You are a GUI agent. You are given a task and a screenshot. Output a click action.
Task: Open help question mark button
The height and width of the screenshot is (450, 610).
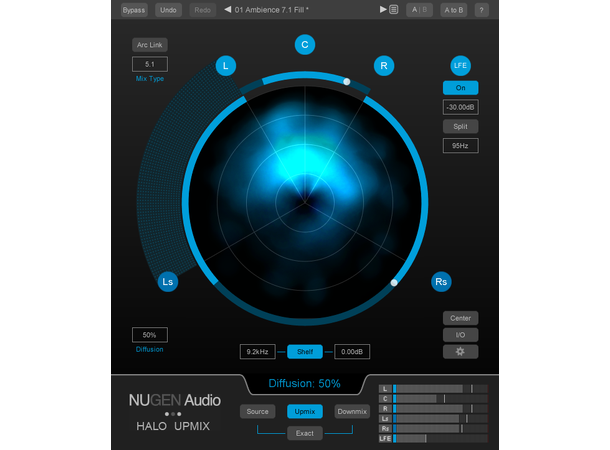click(481, 10)
